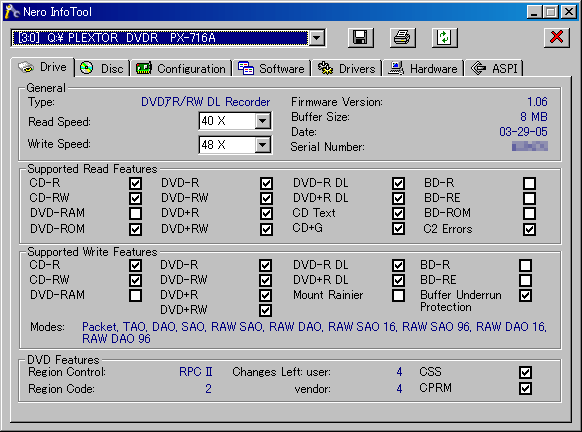582x432 pixels.
Task: Toggle DVD-RAM checkbox under Supported Read Features
Action: pyautogui.click(x=135, y=213)
